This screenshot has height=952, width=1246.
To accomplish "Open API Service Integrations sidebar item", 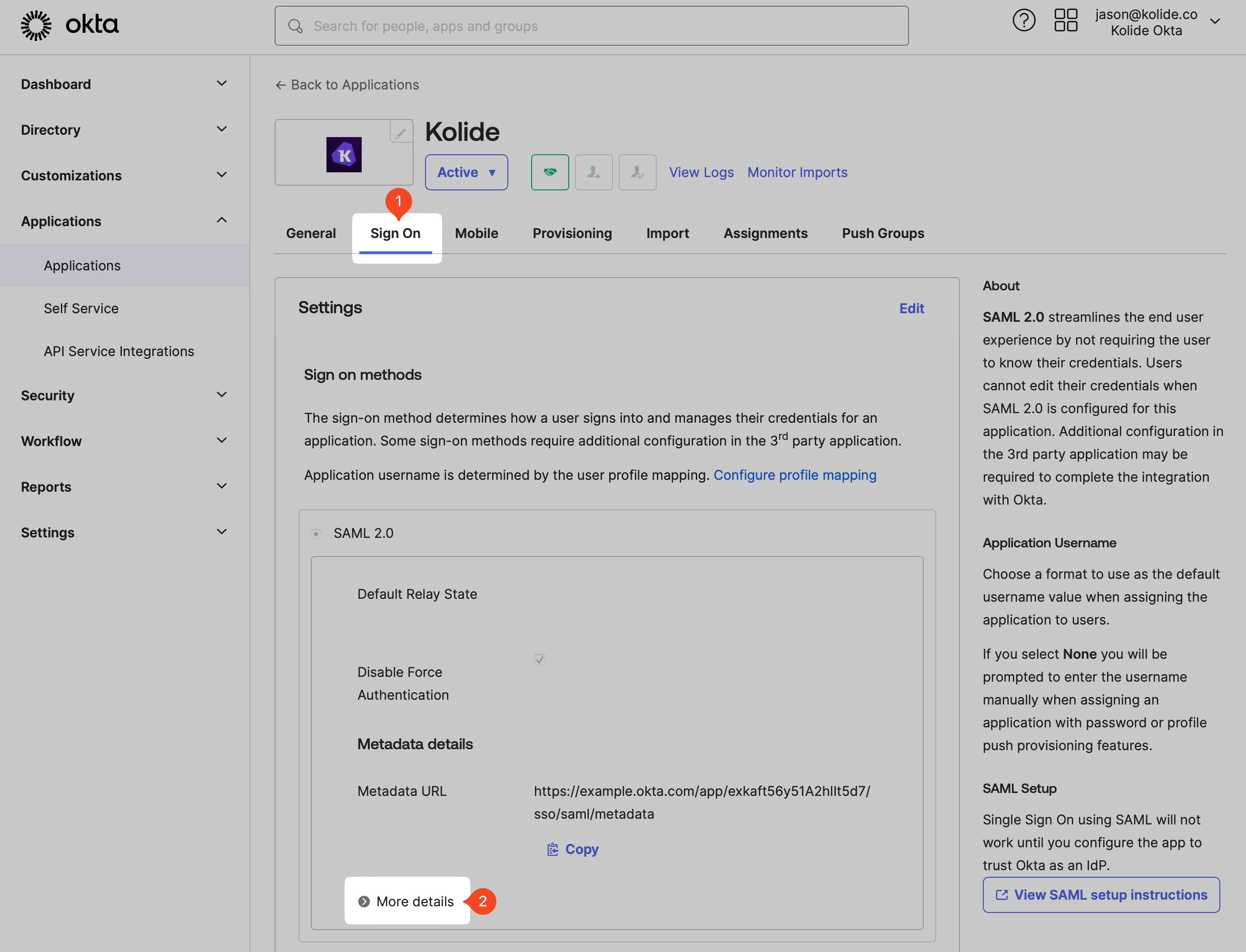I will [x=119, y=351].
